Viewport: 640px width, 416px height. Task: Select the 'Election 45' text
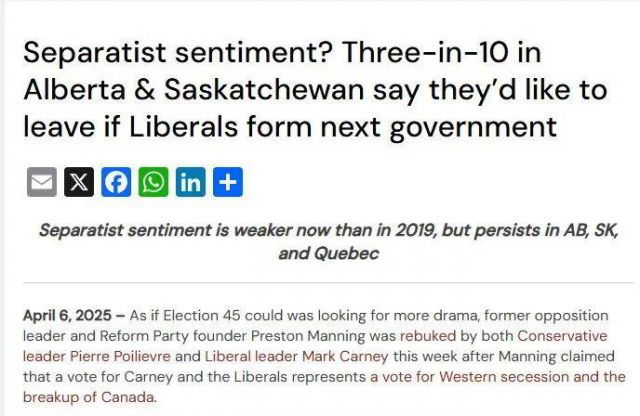click(x=202, y=316)
